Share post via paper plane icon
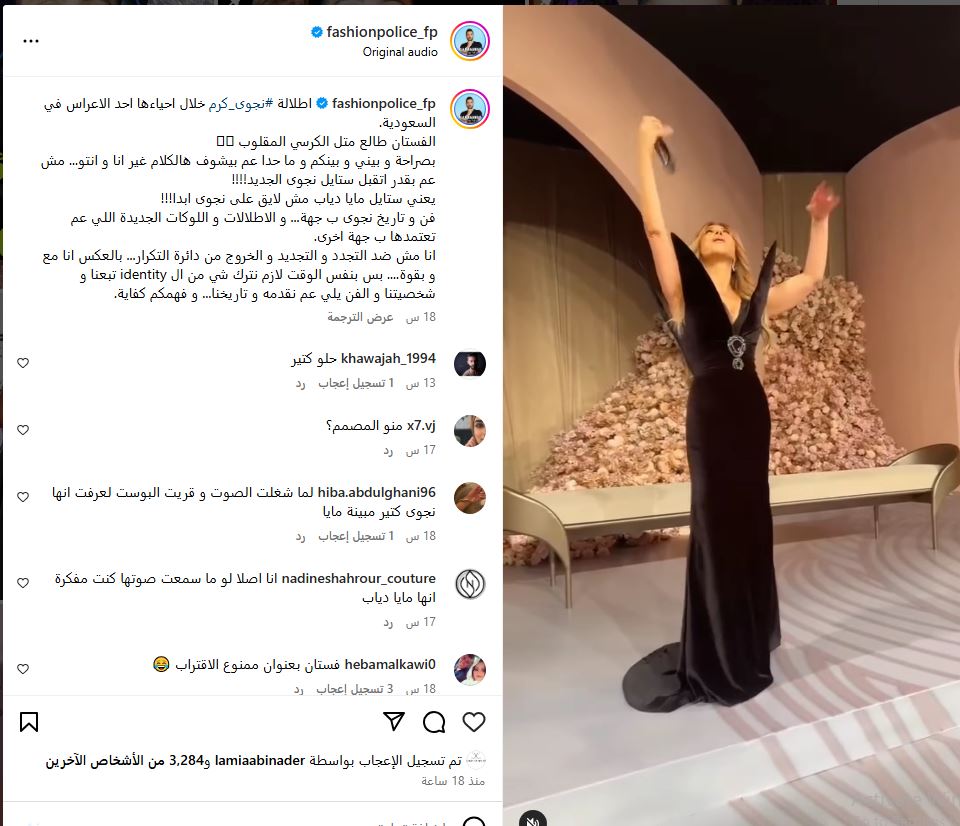Image resolution: width=960 pixels, height=826 pixels. click(394, 721)
